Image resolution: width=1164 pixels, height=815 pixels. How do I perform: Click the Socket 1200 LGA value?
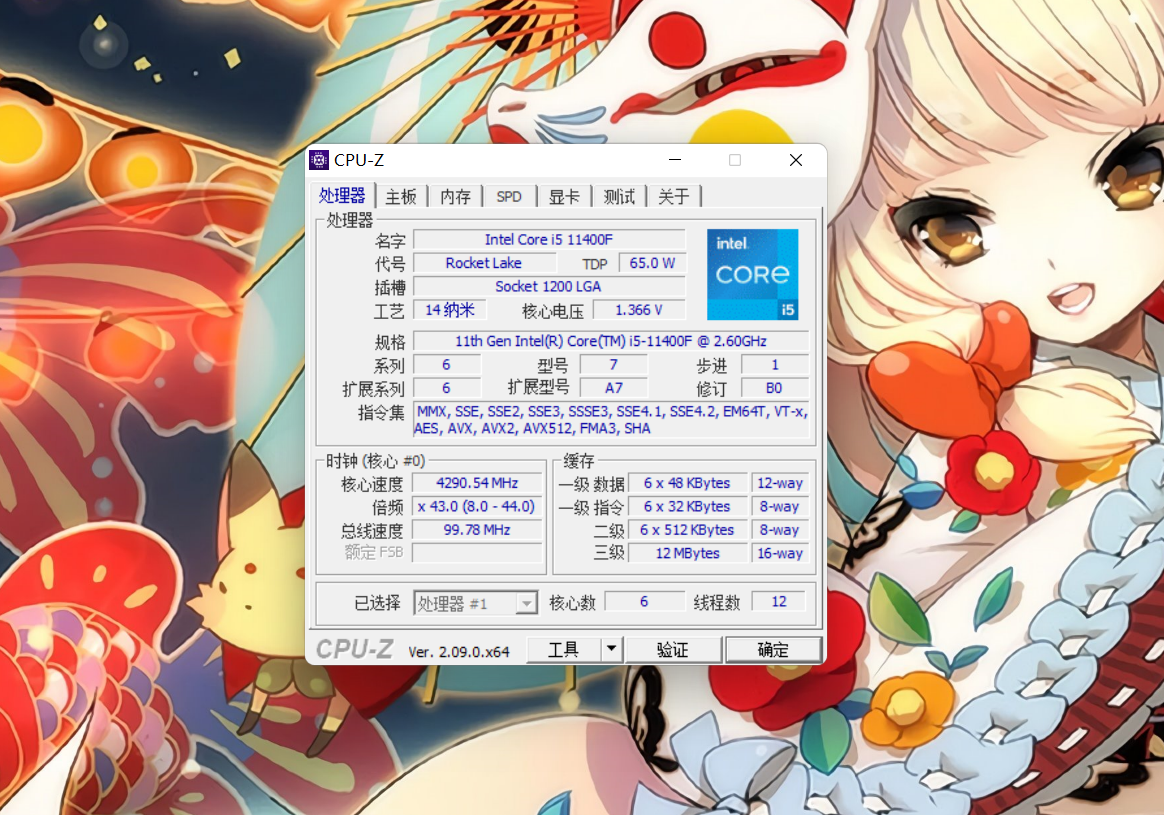tap(549, 287)
